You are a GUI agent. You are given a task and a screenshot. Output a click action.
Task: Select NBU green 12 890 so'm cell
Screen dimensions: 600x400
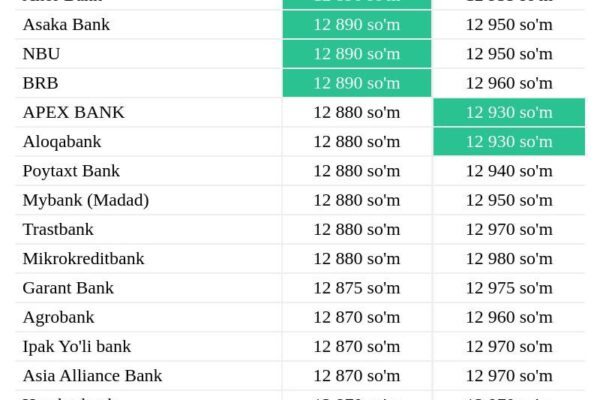tap(357, 54)
